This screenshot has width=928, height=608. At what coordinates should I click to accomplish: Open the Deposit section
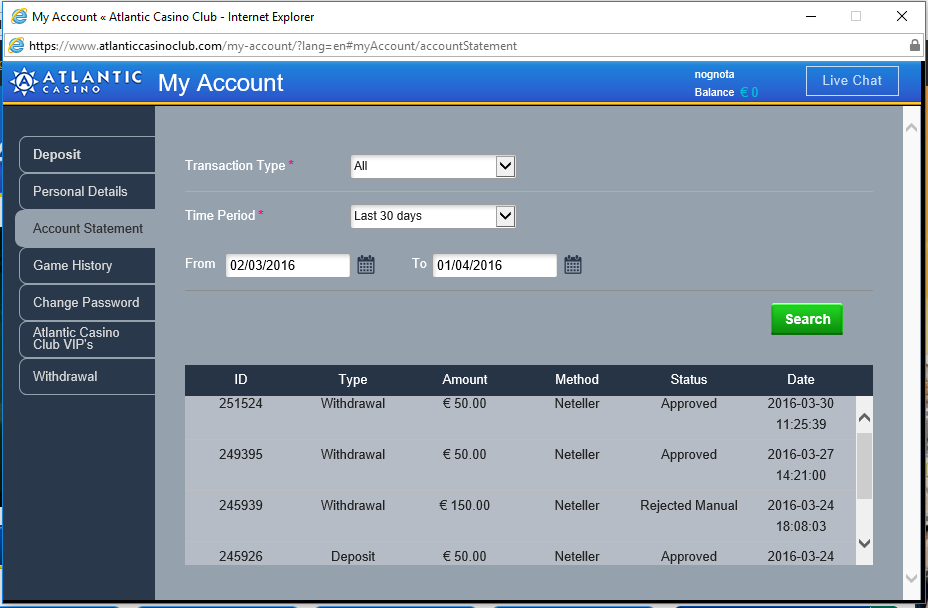point(87,155)
